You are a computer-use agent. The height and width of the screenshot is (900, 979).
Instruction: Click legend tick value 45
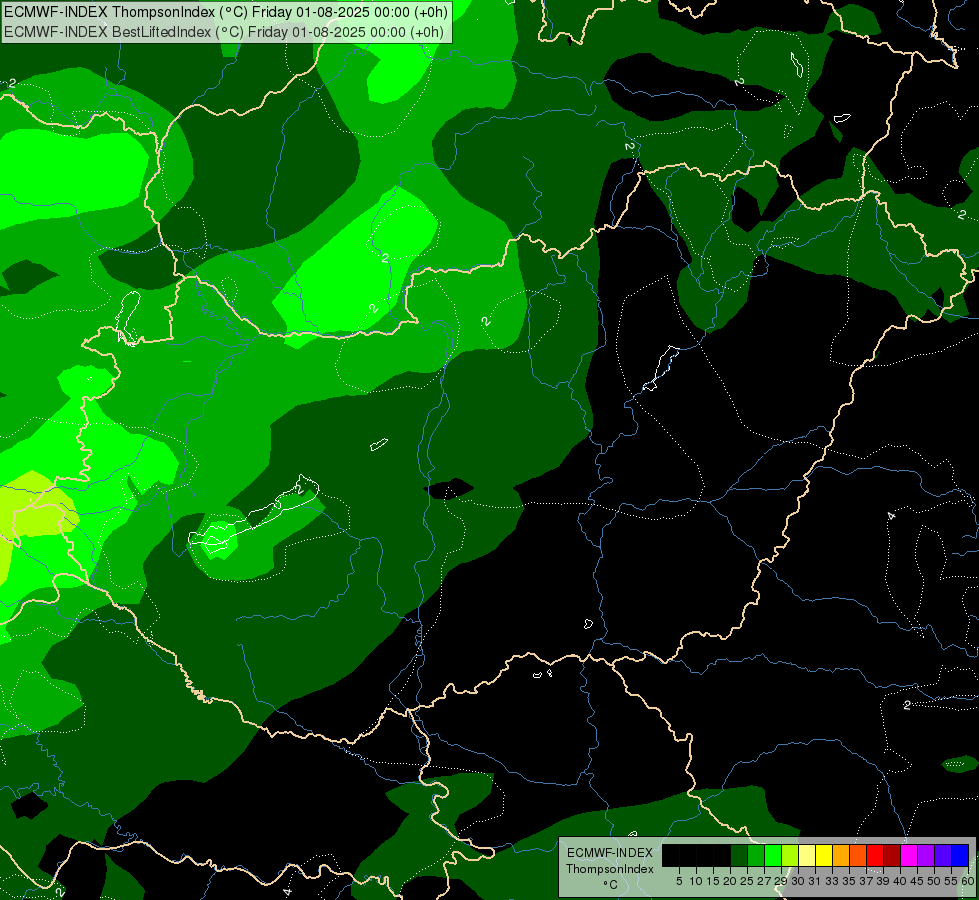click(917, 881)
